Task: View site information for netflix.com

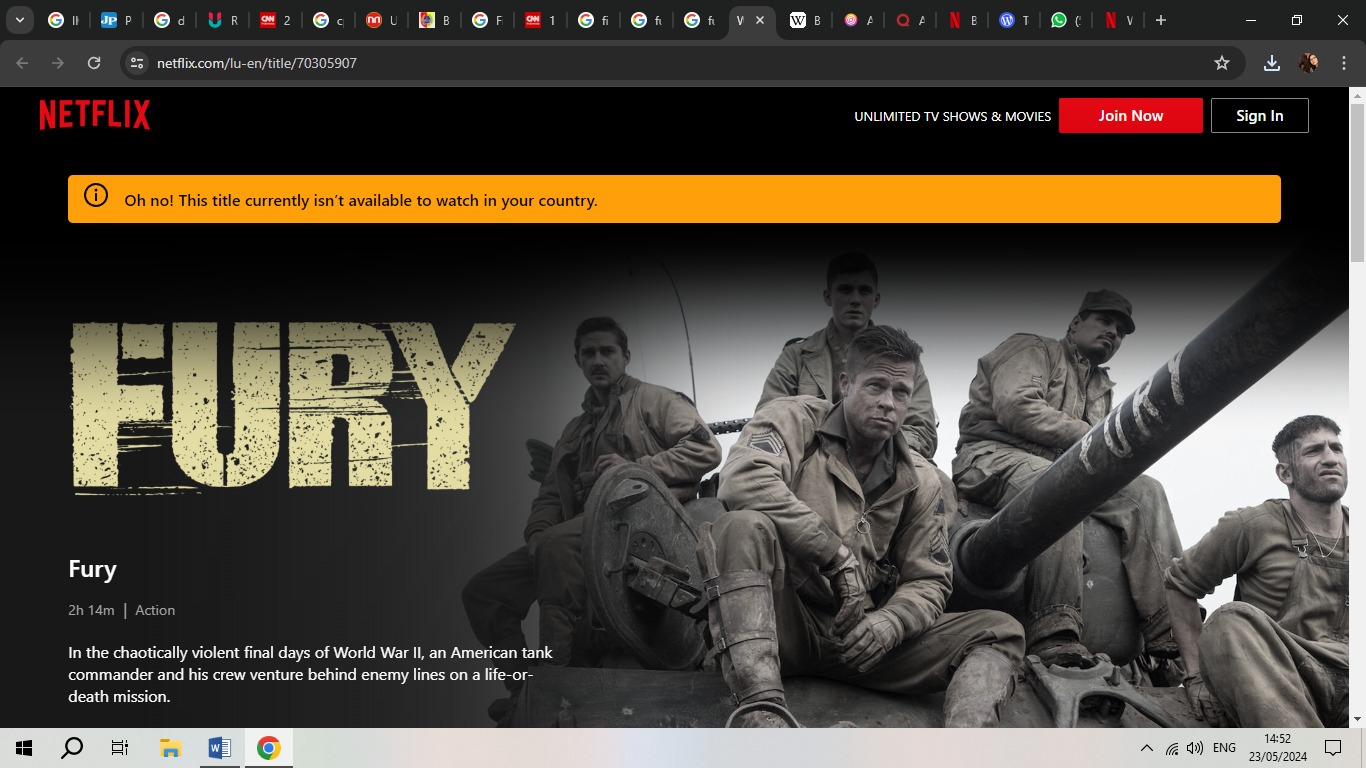Action: point(137,63)
